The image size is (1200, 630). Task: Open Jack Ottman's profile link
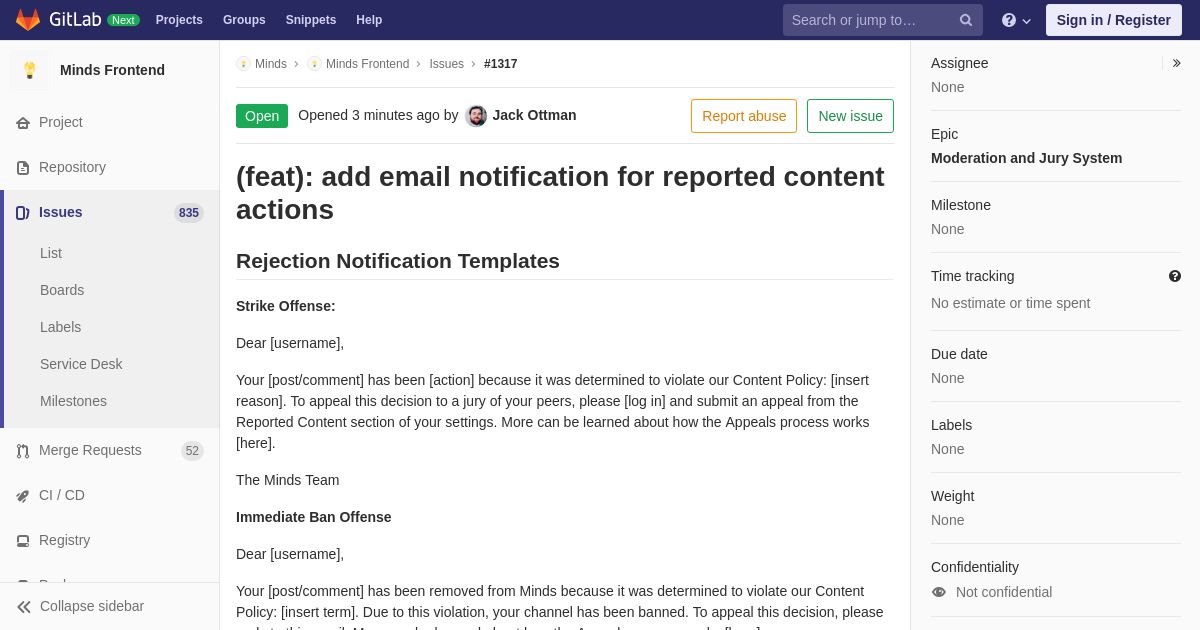tap(534, 115)
